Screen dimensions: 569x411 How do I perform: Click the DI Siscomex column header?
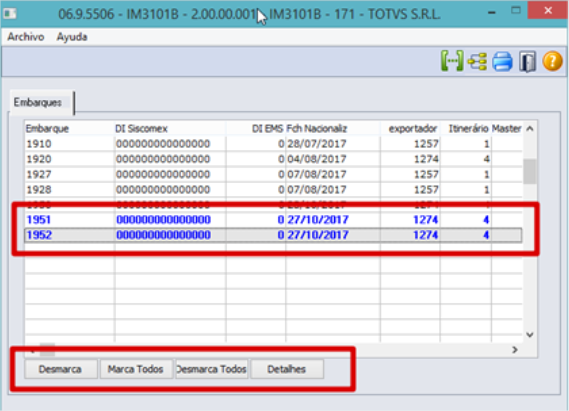(170, 128)
